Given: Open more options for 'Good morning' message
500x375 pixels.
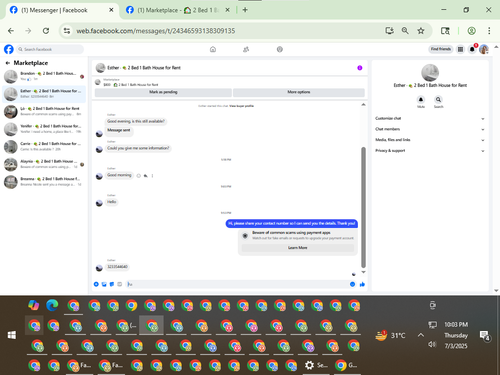Looking at the screenshot, I should point(152,175).
